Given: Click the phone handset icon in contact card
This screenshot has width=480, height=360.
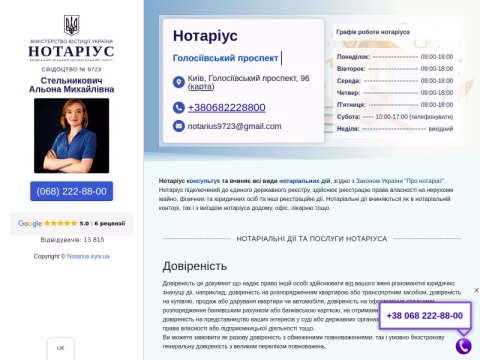Looking at the screenshot, I should click(179, 107).
